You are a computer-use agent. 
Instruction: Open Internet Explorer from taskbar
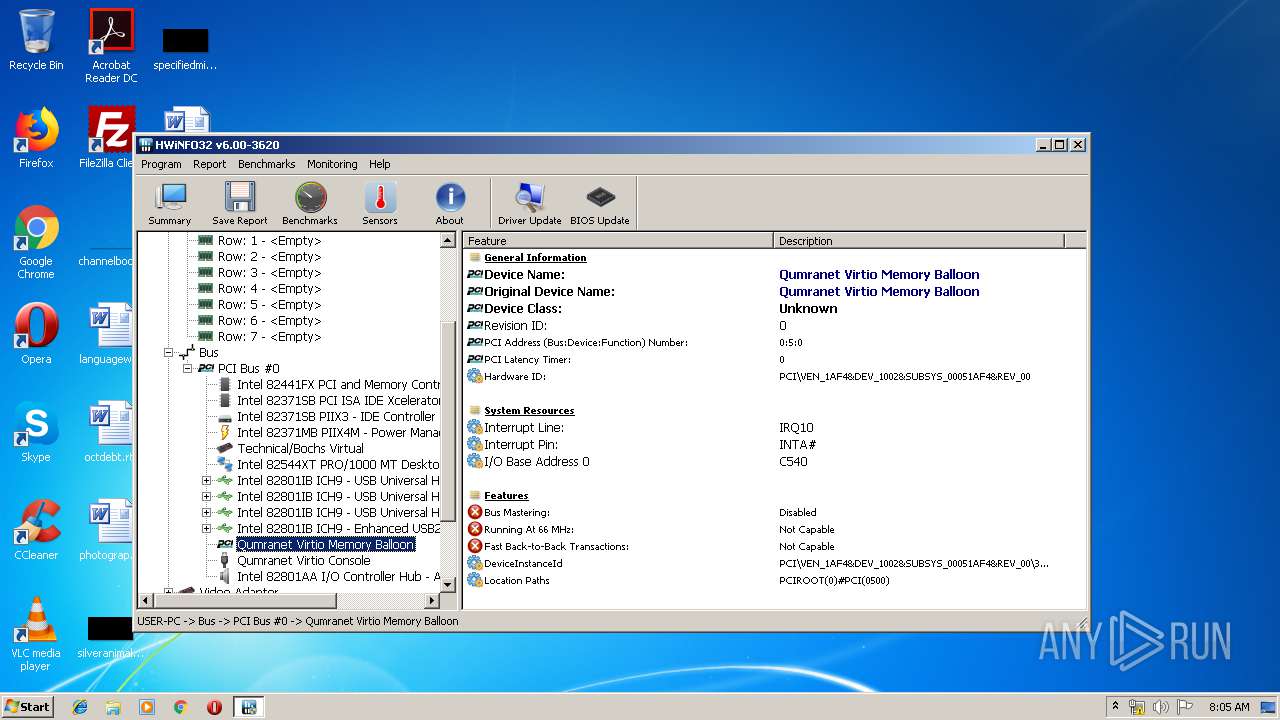point(80,707)
